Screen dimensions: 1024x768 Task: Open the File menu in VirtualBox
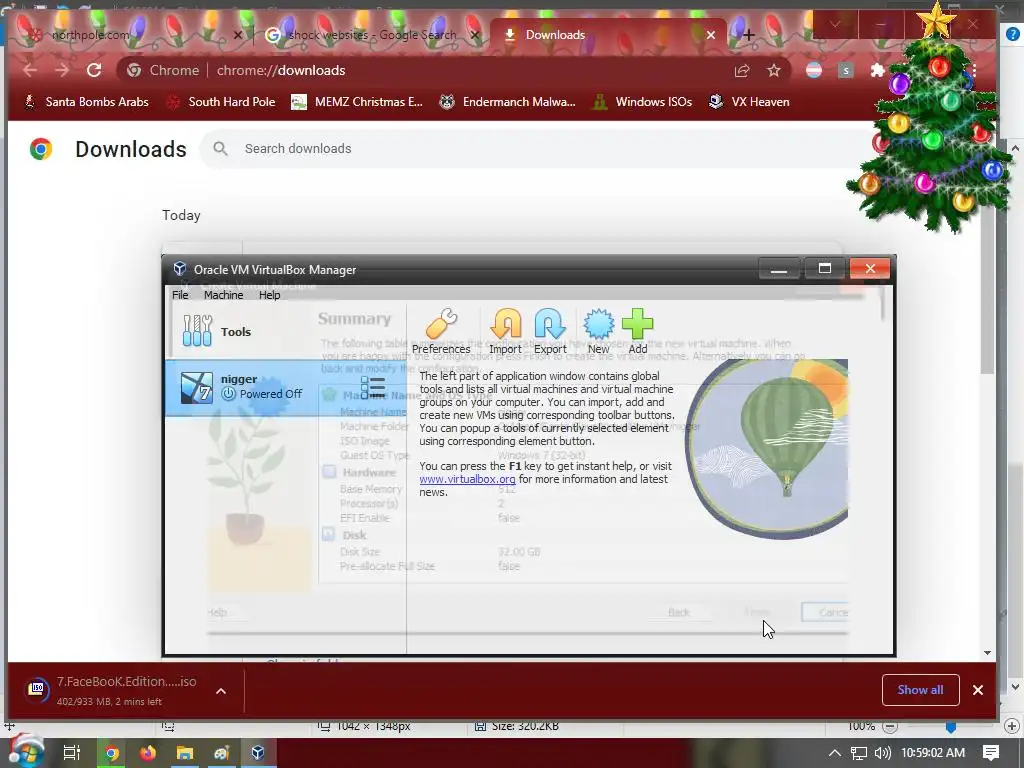[180, 295]
